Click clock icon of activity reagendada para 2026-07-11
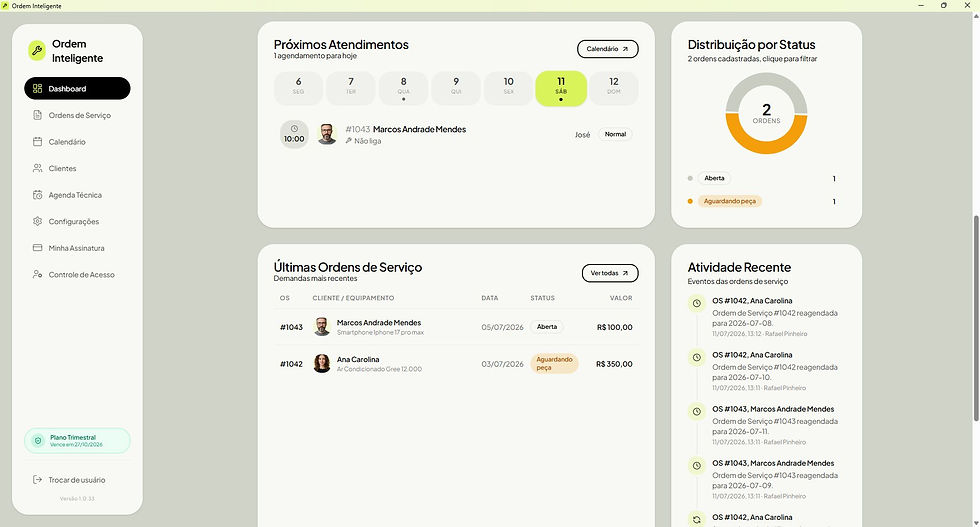980x527 pixels. (x=696, y=411)
